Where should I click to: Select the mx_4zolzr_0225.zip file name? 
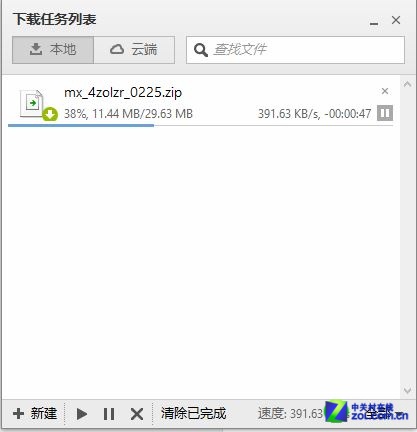[x=123, y=92]
